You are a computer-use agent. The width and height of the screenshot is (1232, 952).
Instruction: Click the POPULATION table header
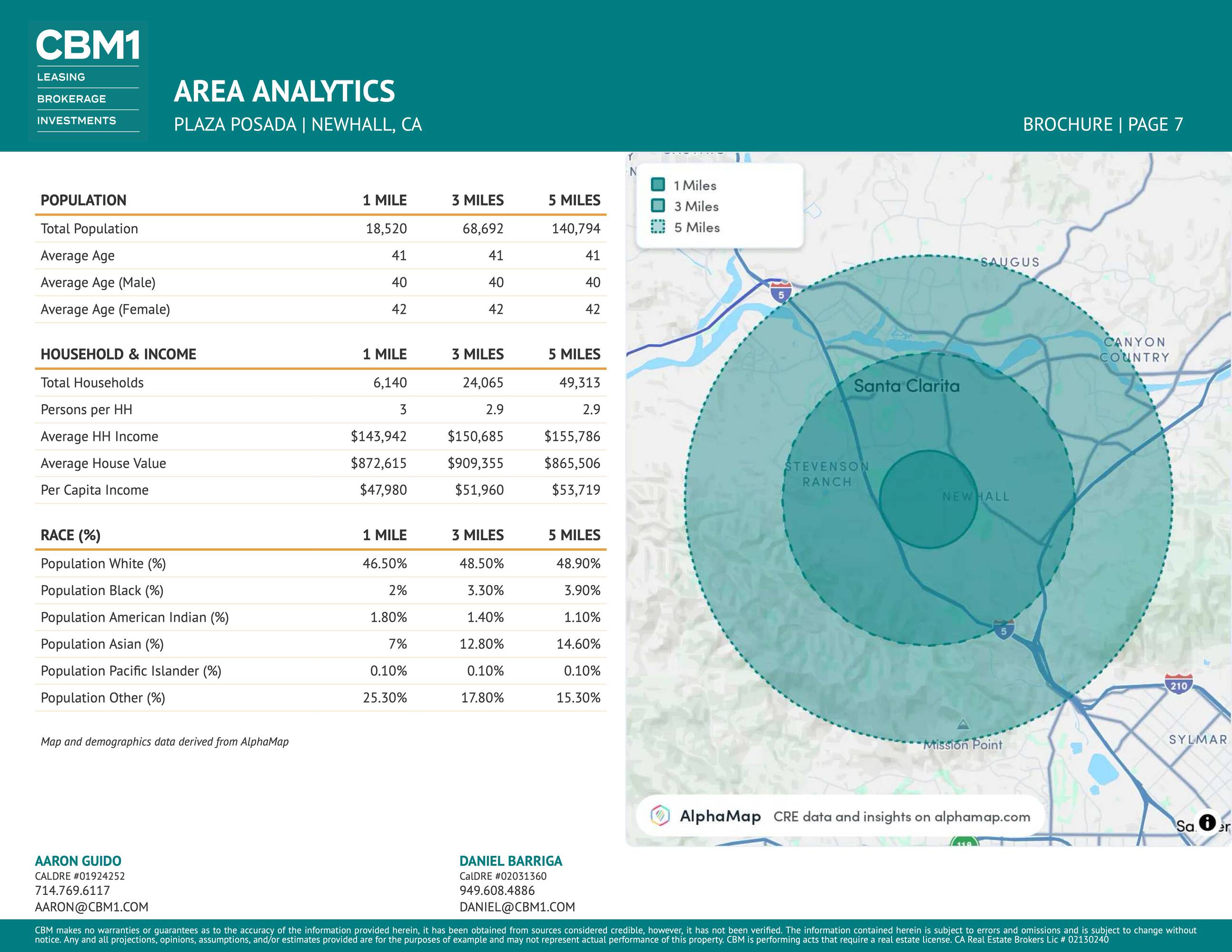coord(83,200)
